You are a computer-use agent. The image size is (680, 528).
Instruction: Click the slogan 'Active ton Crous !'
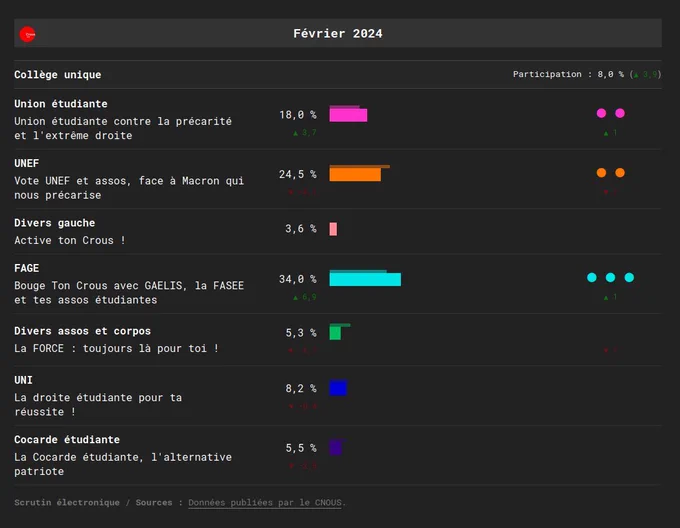point(70,240)
